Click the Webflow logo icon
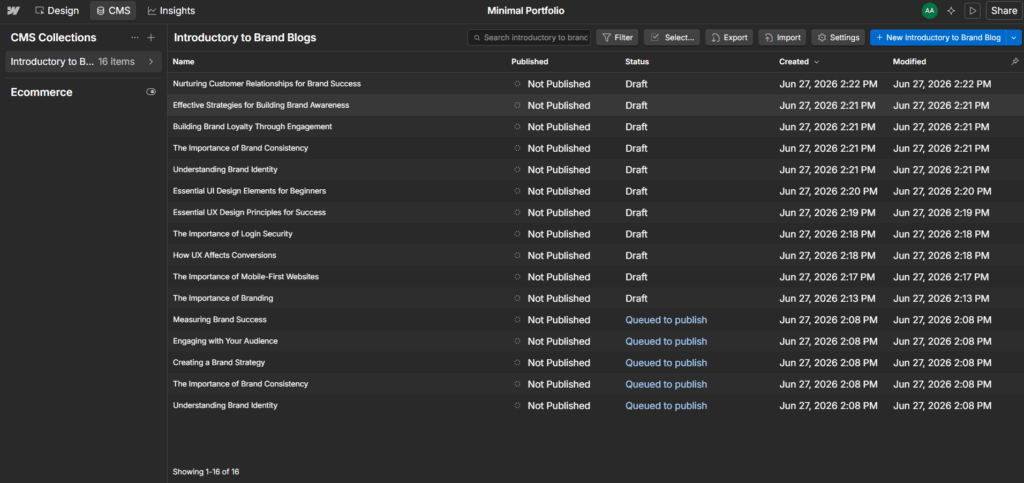 pos(13,10)
